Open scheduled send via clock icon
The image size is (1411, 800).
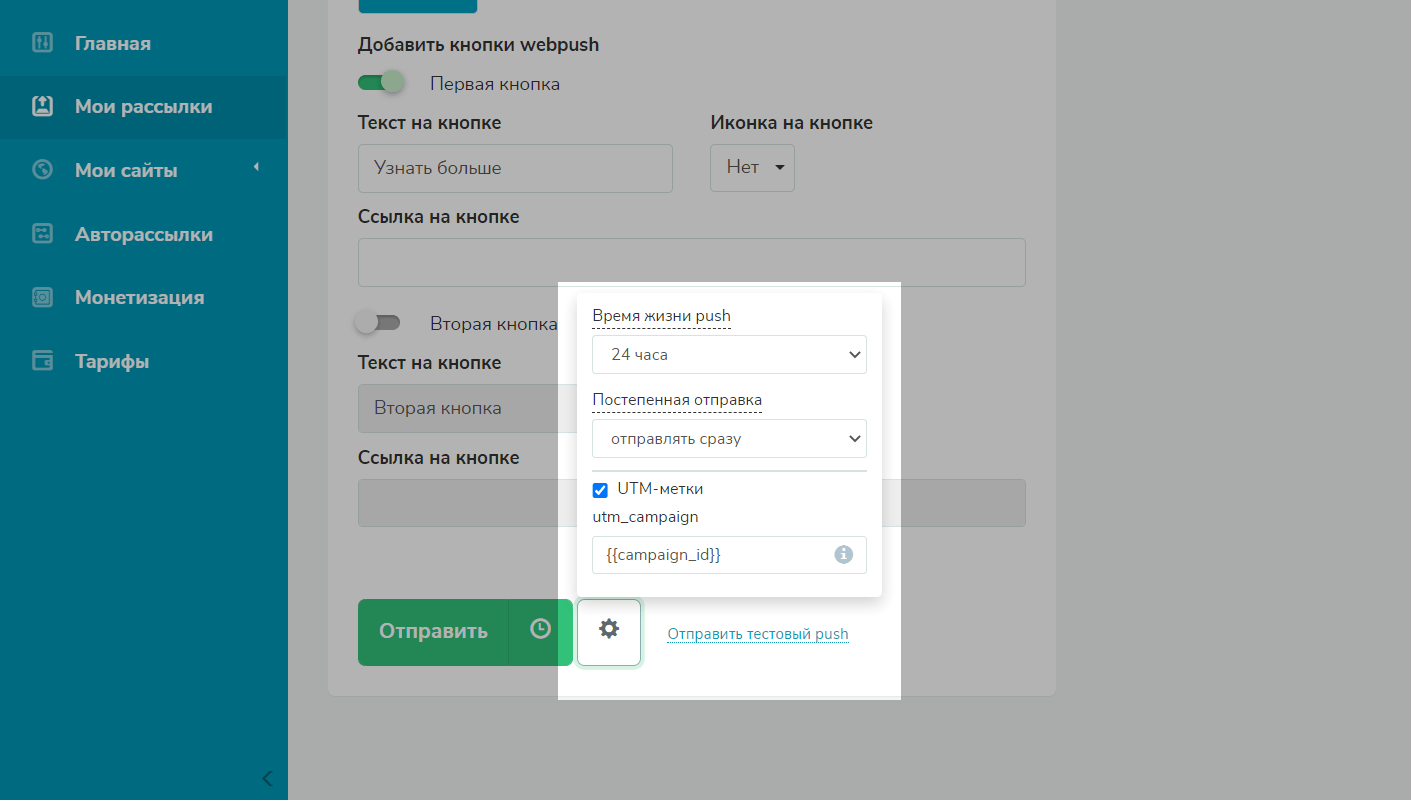(x=540, y=631)
